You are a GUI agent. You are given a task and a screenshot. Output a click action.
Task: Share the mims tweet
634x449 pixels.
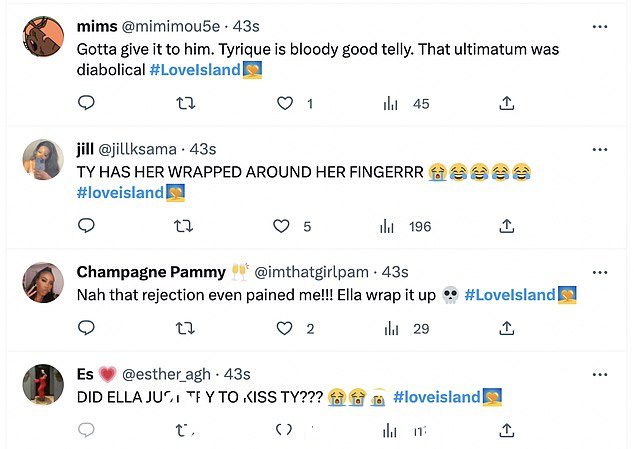point(506,103)
